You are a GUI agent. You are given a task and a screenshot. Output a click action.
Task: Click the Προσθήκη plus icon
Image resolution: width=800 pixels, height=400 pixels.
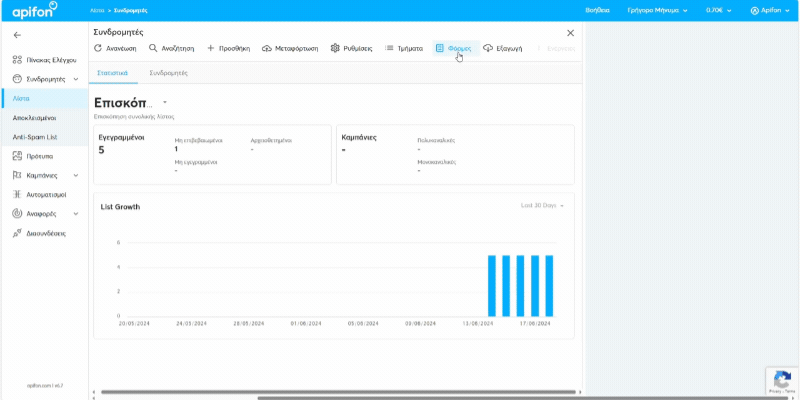[211, 48]
